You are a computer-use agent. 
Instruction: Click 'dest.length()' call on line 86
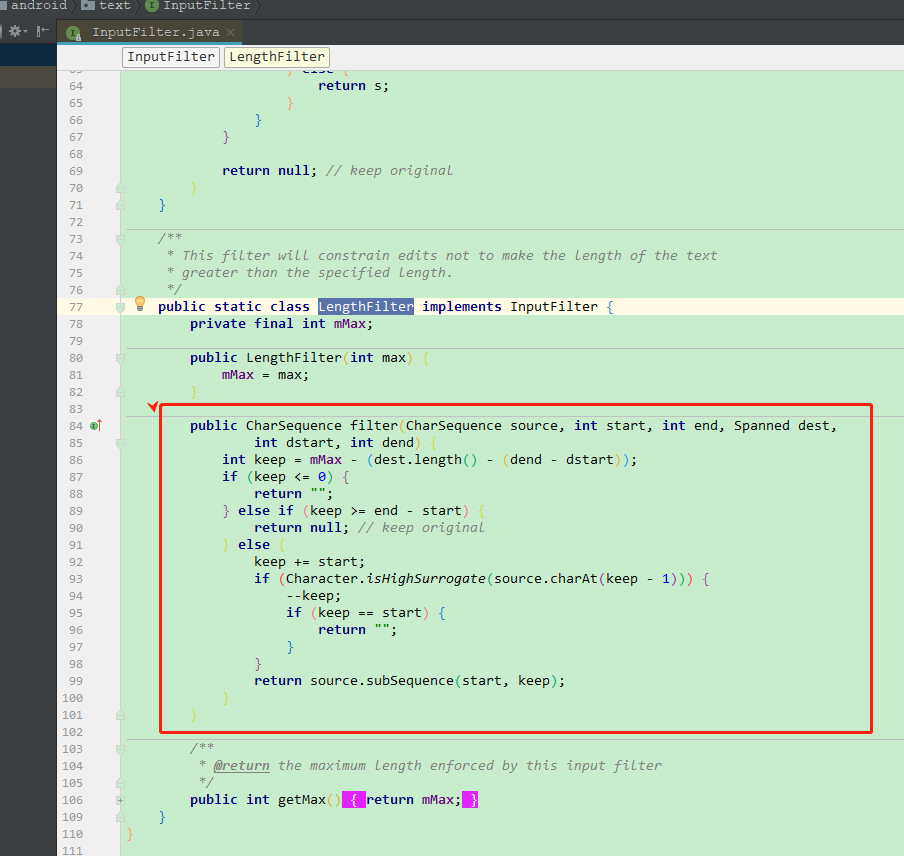pyautogui.click(x=425, y=459)
